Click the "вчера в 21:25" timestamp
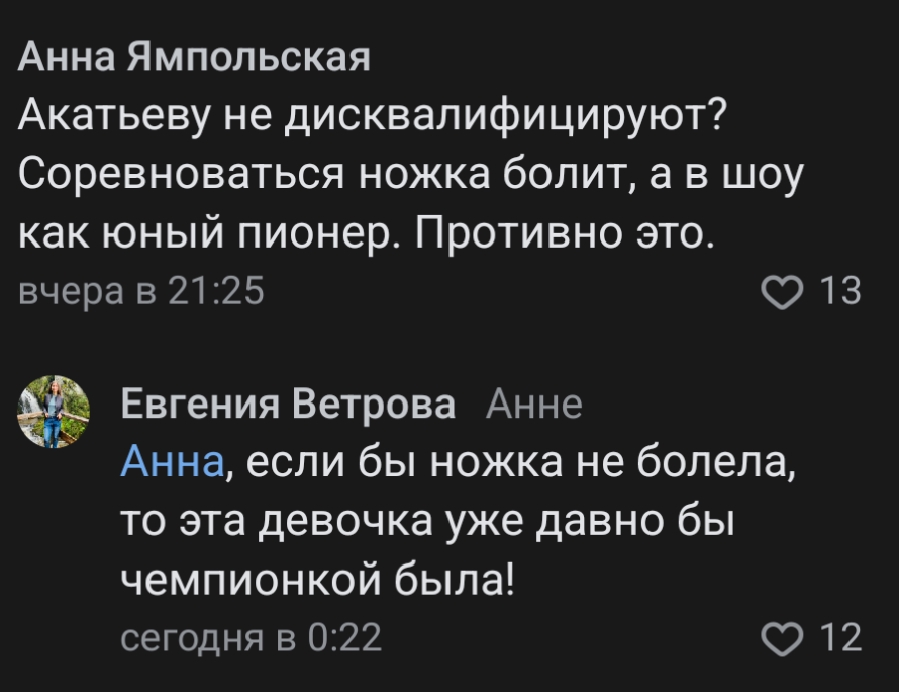899x692 pixels. 142,292
